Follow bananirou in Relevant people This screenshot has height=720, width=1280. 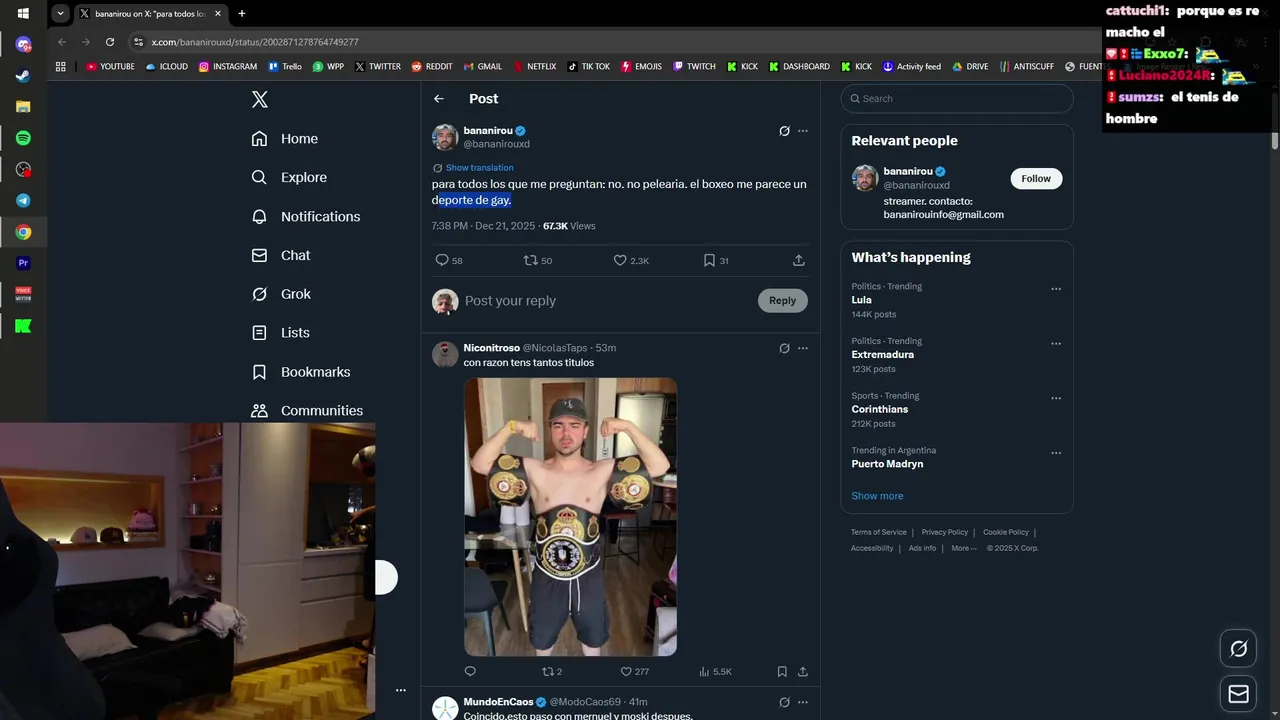(1036, 178)
